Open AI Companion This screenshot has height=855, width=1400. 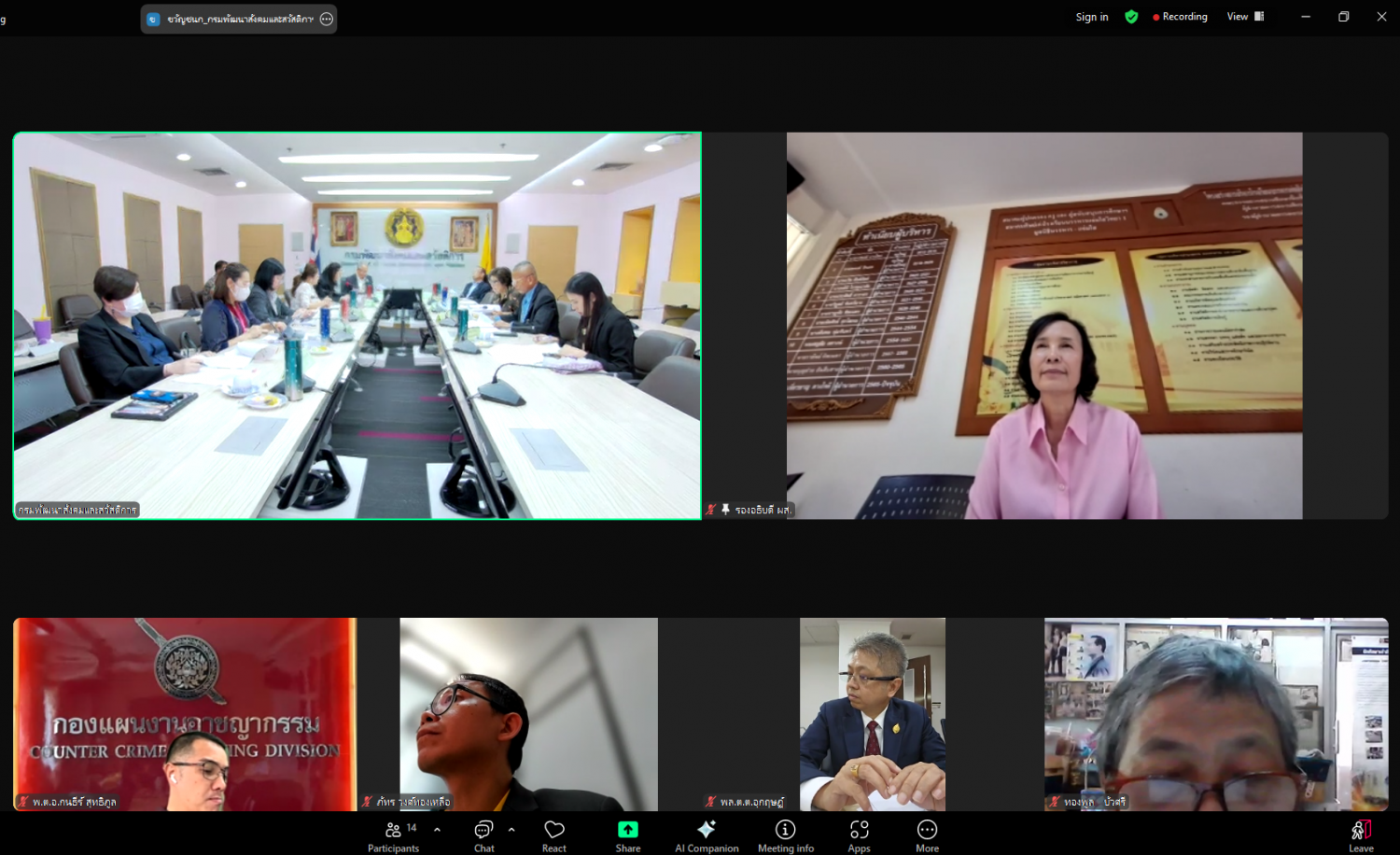[707, 836]
